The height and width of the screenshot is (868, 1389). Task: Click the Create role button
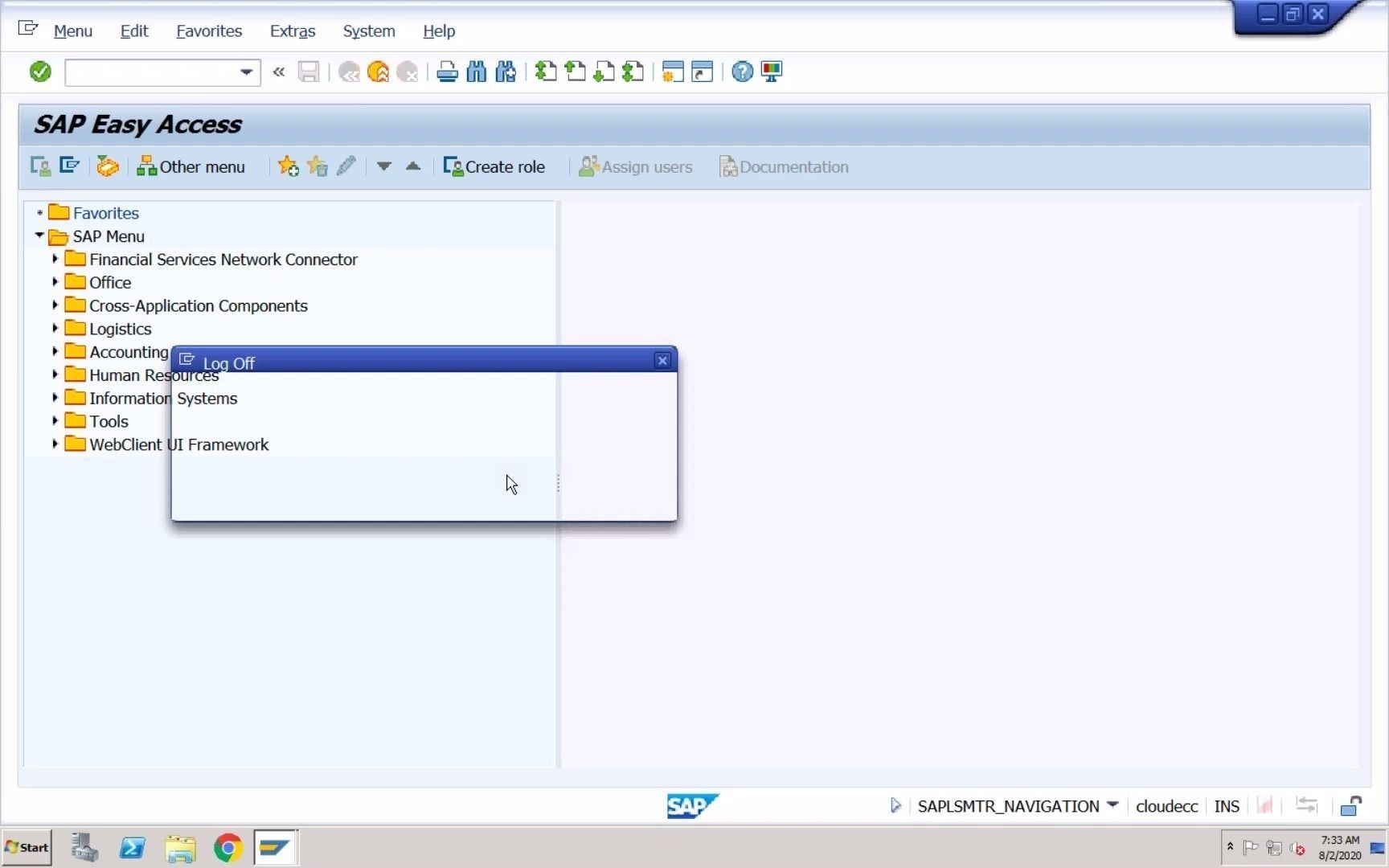coord(494,166)
